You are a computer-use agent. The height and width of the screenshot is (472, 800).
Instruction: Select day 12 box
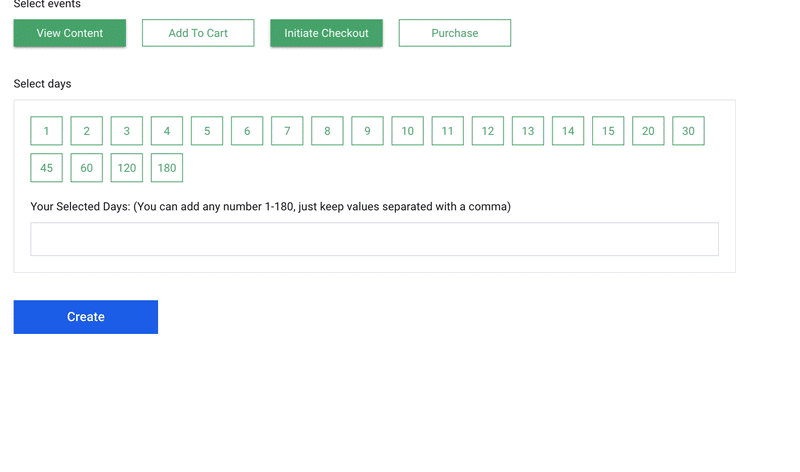click(x=488, y=131)
